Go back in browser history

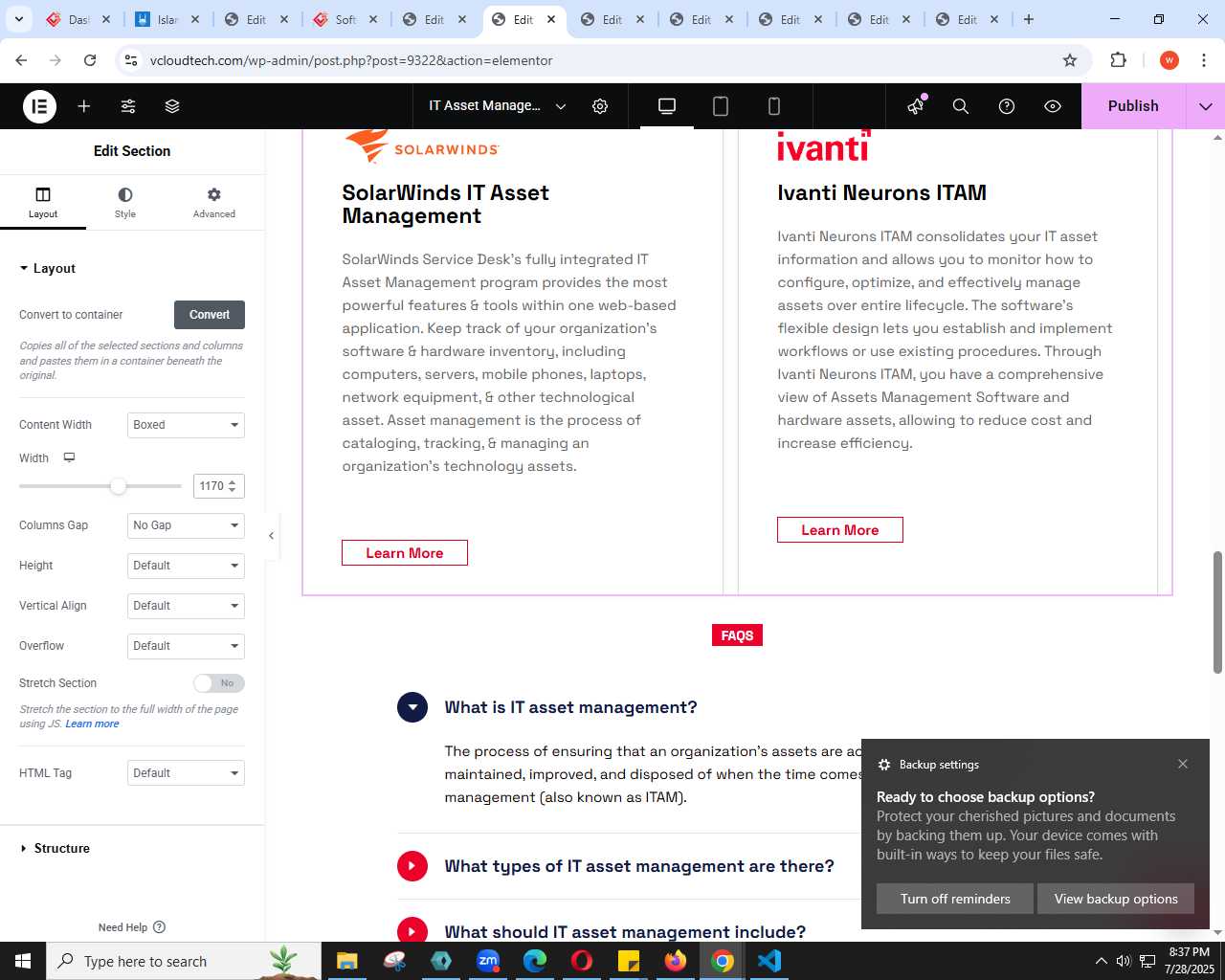[x=21, y=60]
